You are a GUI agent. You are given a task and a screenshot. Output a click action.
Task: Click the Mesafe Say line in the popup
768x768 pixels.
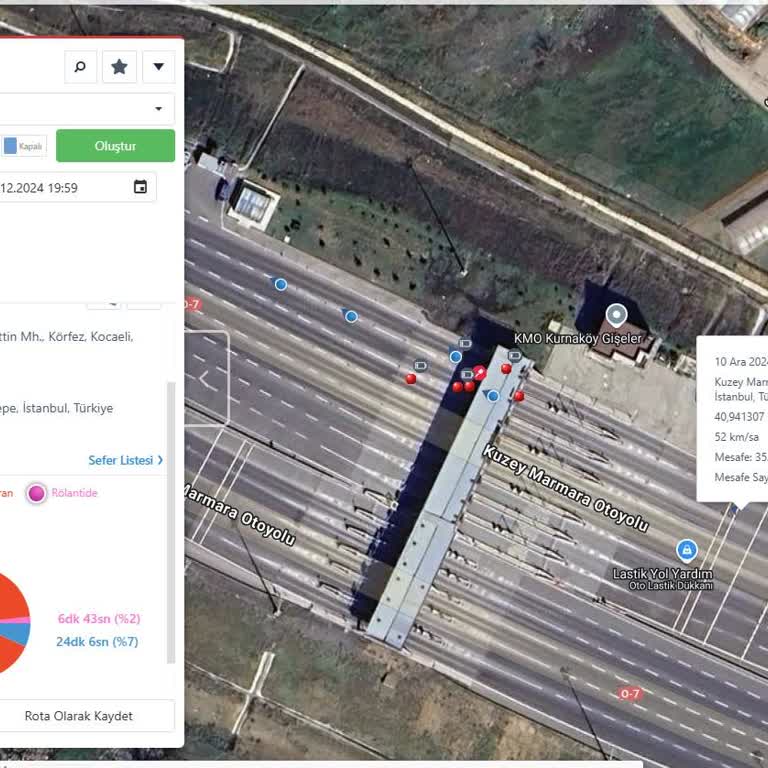coord(741,477)
